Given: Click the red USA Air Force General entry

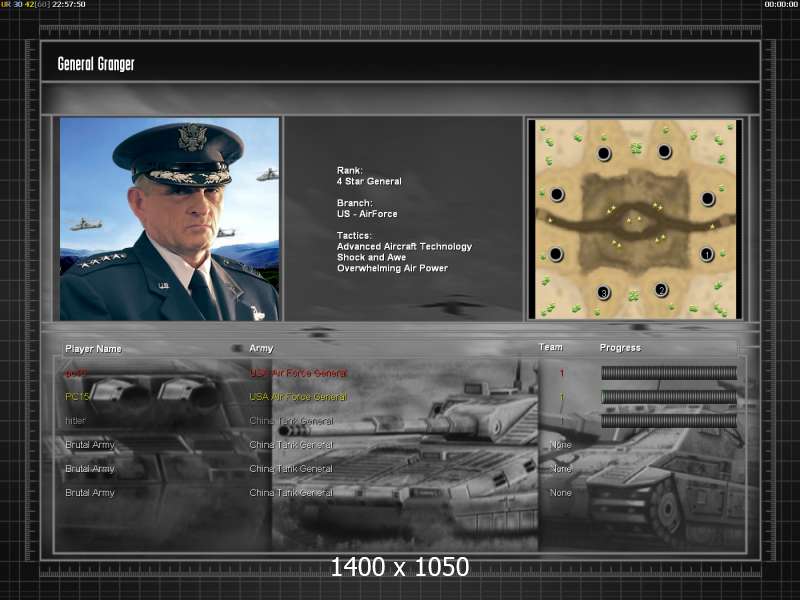Looking at the screenshot, I should pos(298,373).
